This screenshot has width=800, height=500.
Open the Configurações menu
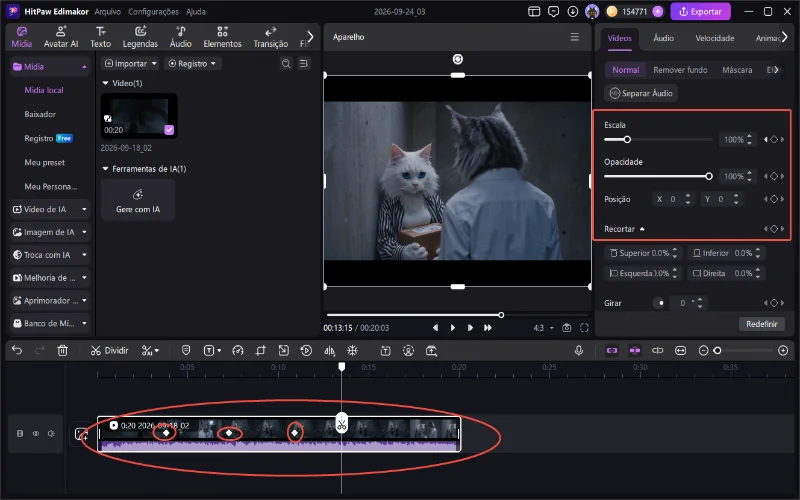(153, 11)
